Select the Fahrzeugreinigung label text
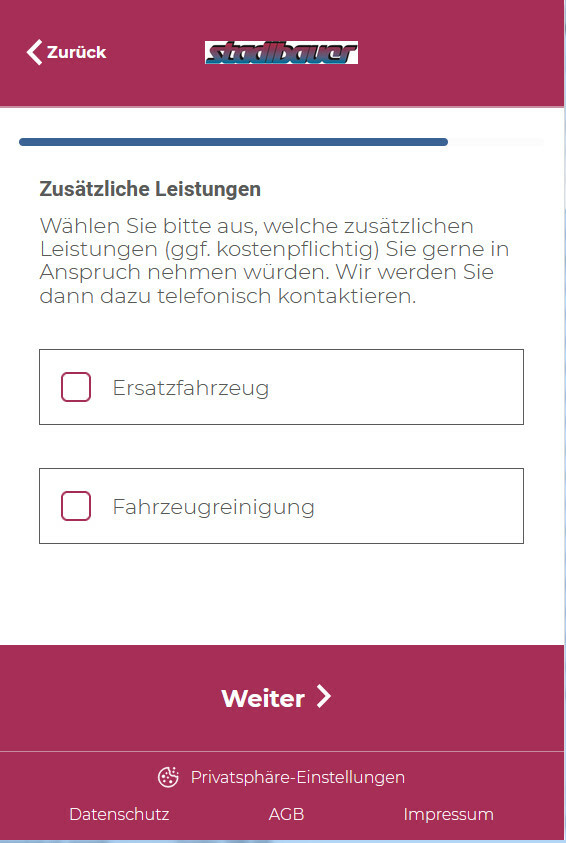This screenshot has width=566, height=843. pyautogui.click(x=213, y=507)
